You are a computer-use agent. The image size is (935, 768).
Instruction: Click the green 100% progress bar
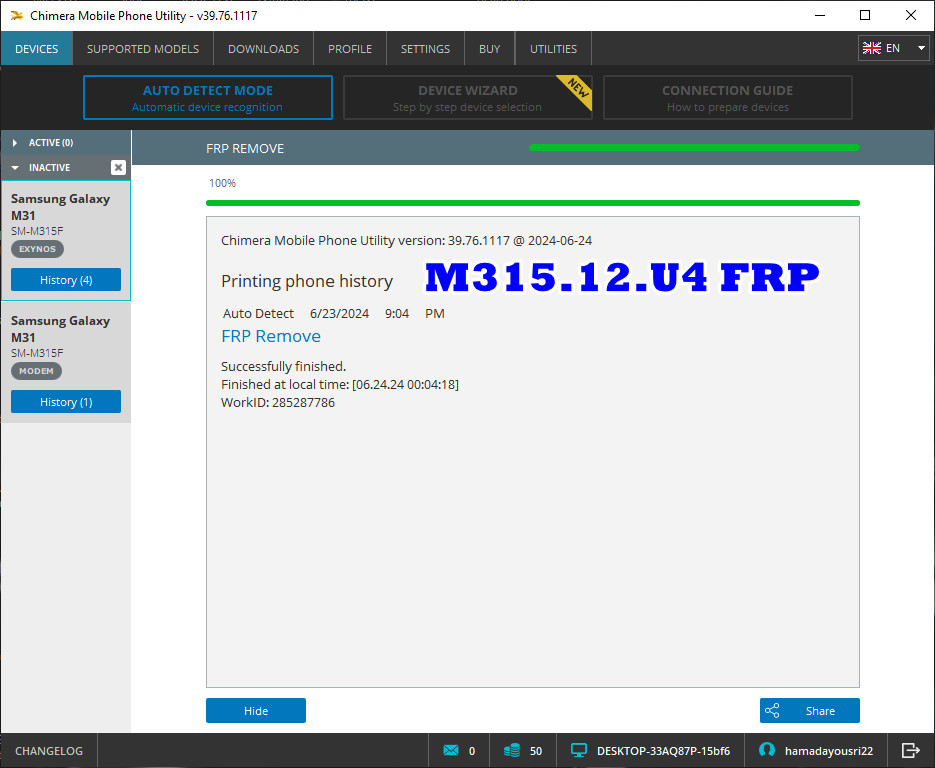532,202
